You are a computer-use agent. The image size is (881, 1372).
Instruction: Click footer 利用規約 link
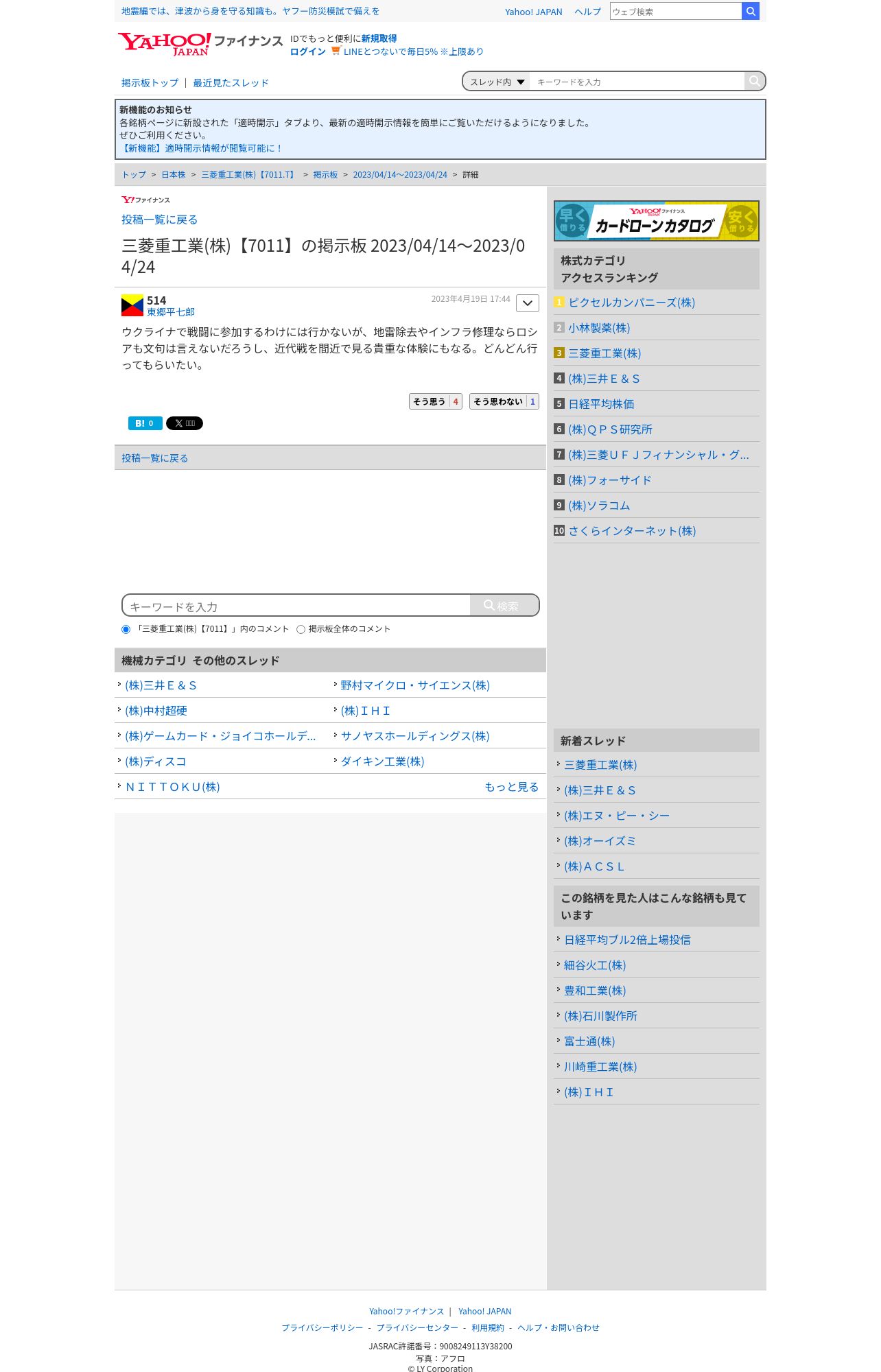[488, 1328]
